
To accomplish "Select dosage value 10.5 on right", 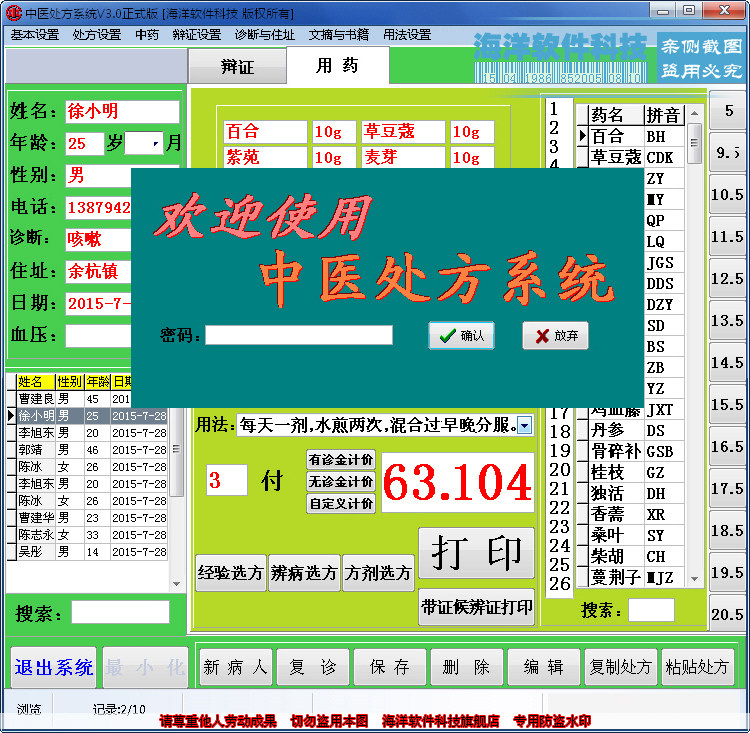I will tap(727, 195).
